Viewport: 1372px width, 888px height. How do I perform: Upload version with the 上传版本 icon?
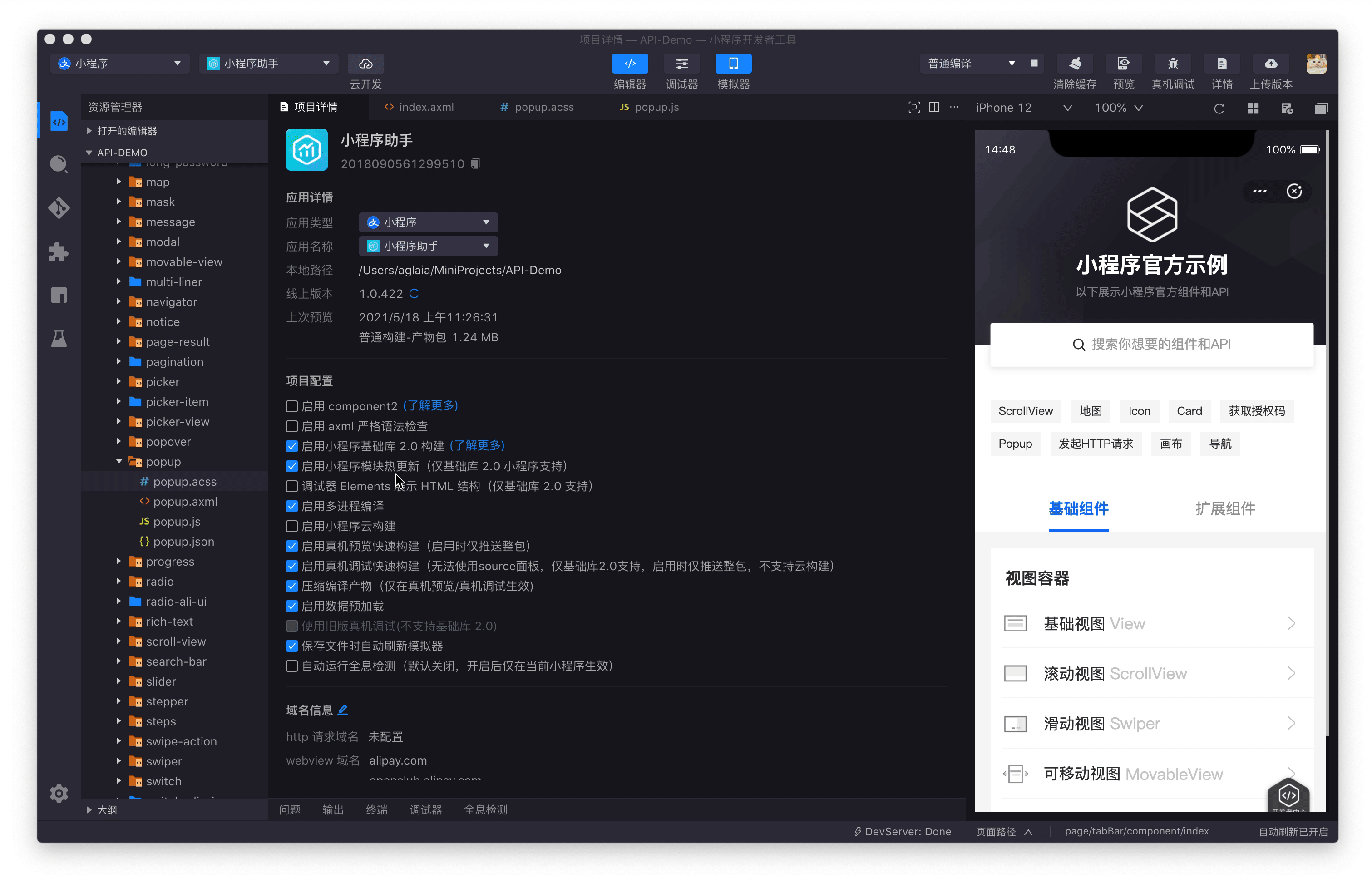pos(1271,64)
